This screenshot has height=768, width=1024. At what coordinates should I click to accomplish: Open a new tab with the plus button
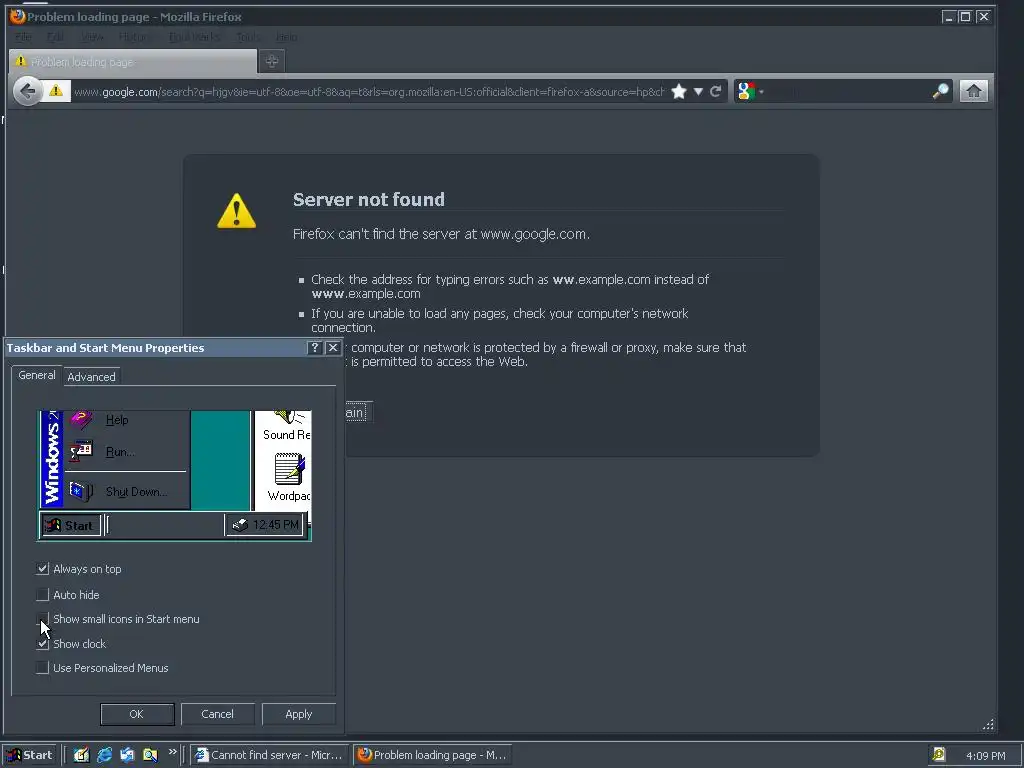tap(272, 61)
